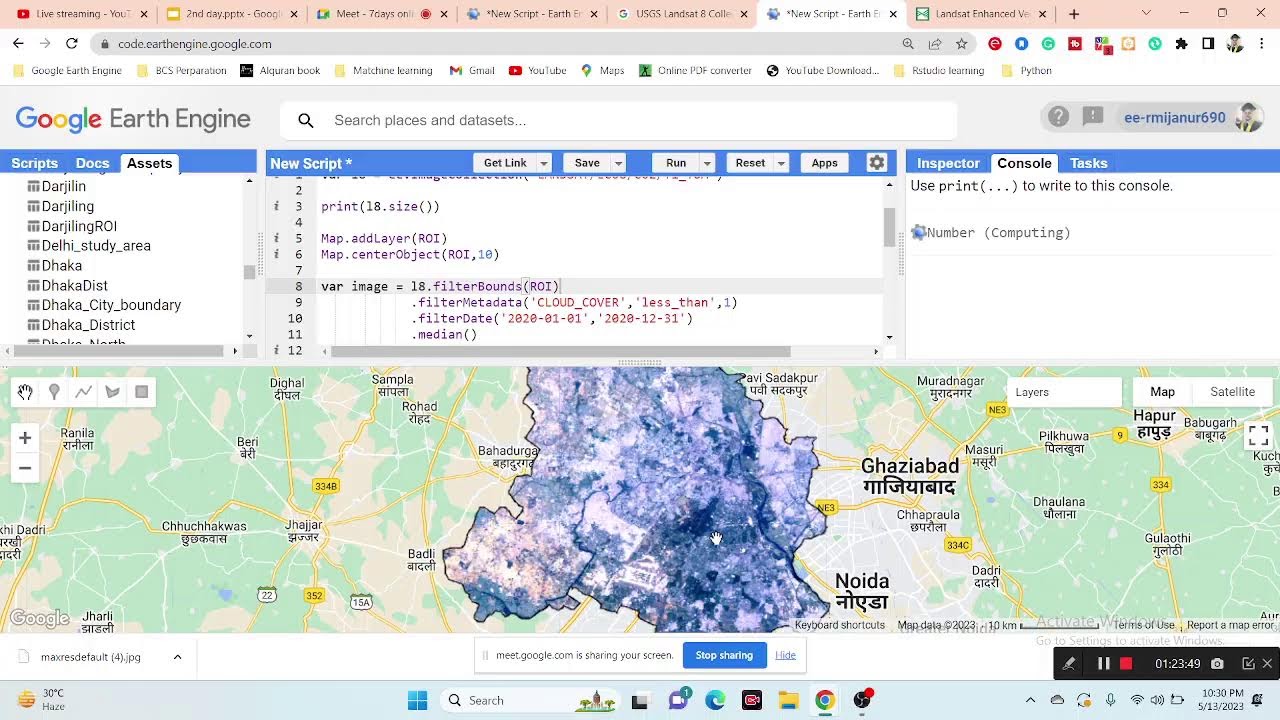The width and height of the screenshot is (1280, 720).
Task: Go back in browser history
Action: [x=18, y=44]
